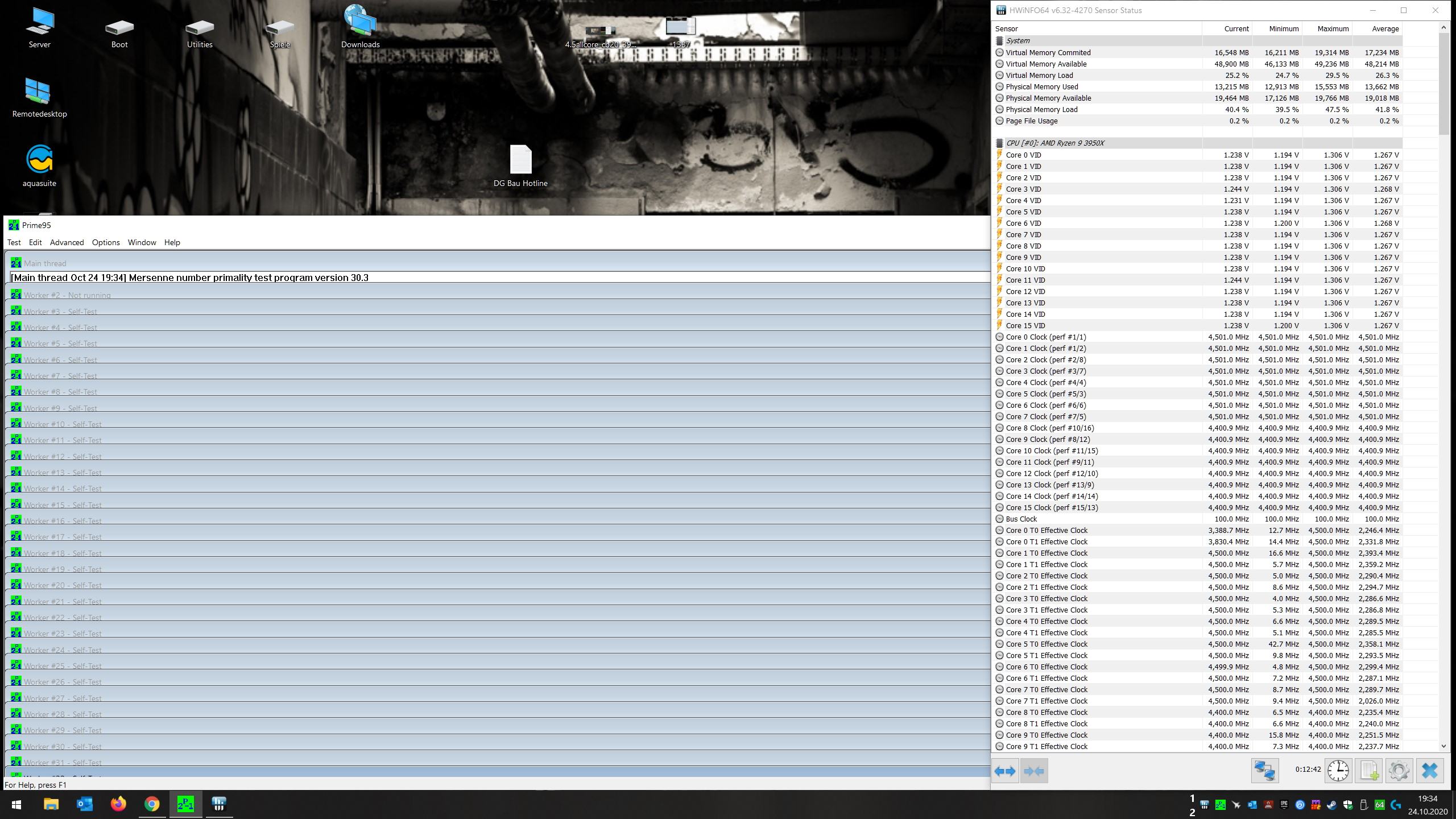Open Outlook from taskbar
The image size is (1456, 819).
[x=85, y=804]
